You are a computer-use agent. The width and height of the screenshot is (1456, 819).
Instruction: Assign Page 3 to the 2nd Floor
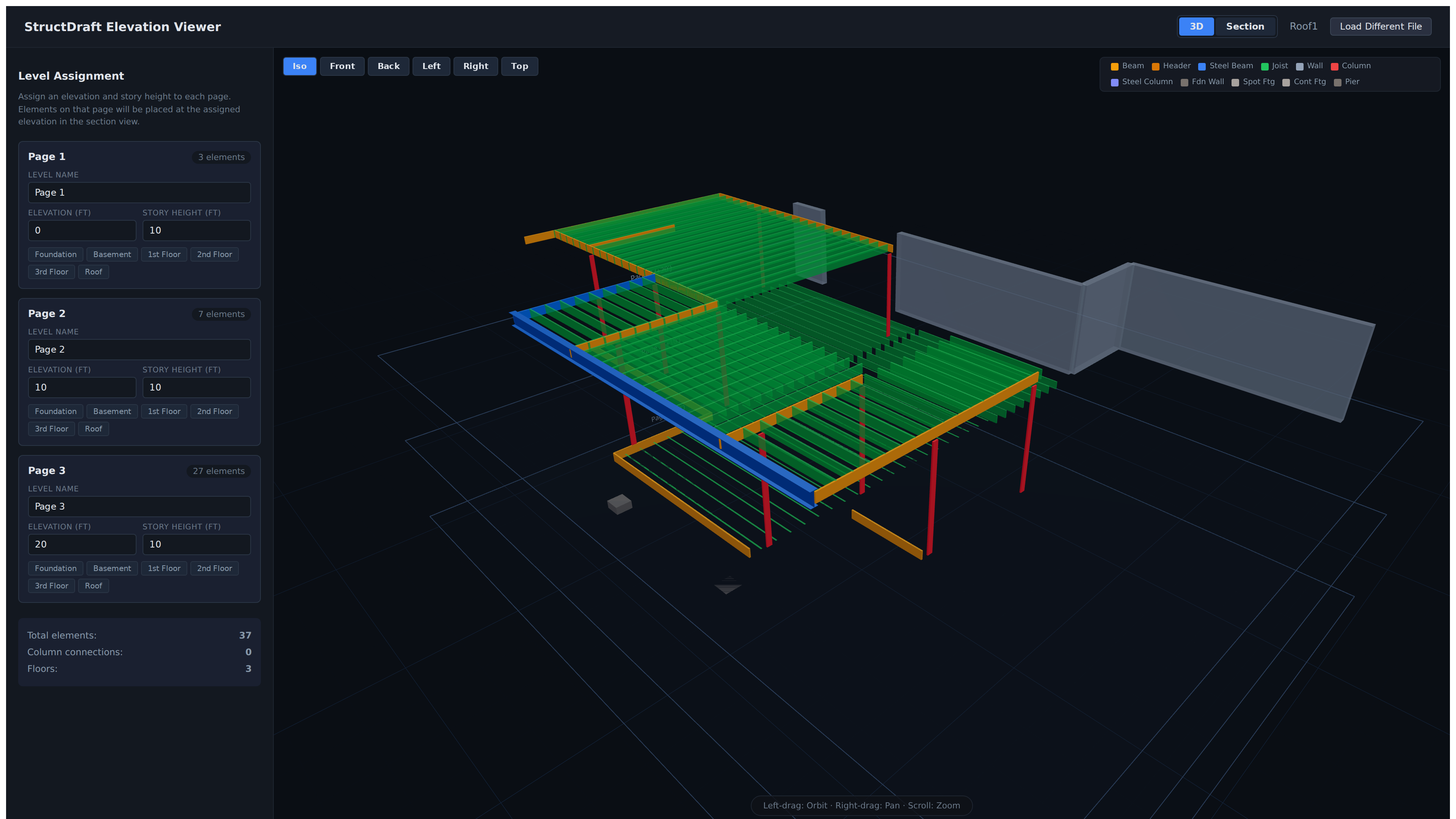click(214, 568)
